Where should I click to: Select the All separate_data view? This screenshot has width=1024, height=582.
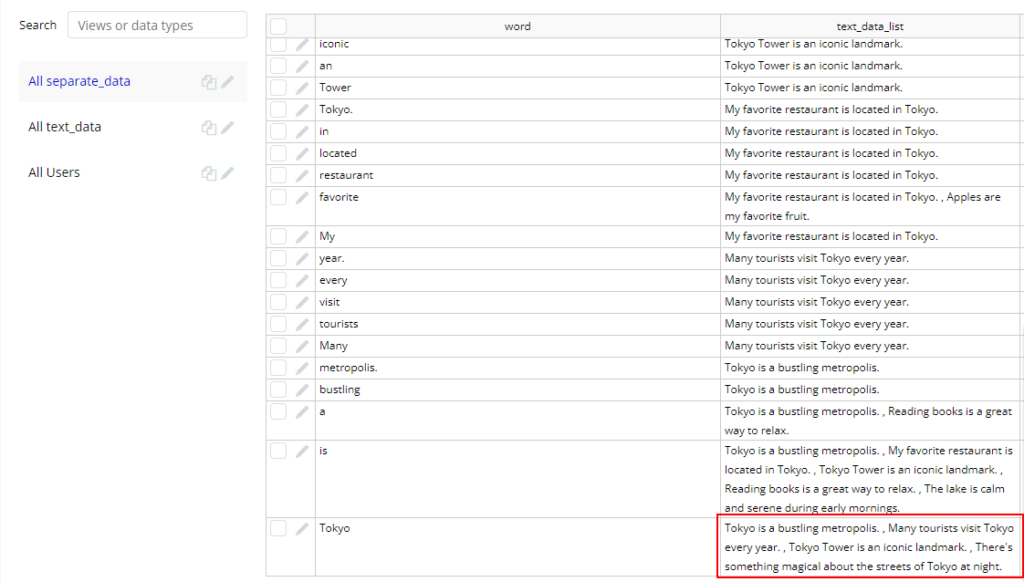[79, 82]
